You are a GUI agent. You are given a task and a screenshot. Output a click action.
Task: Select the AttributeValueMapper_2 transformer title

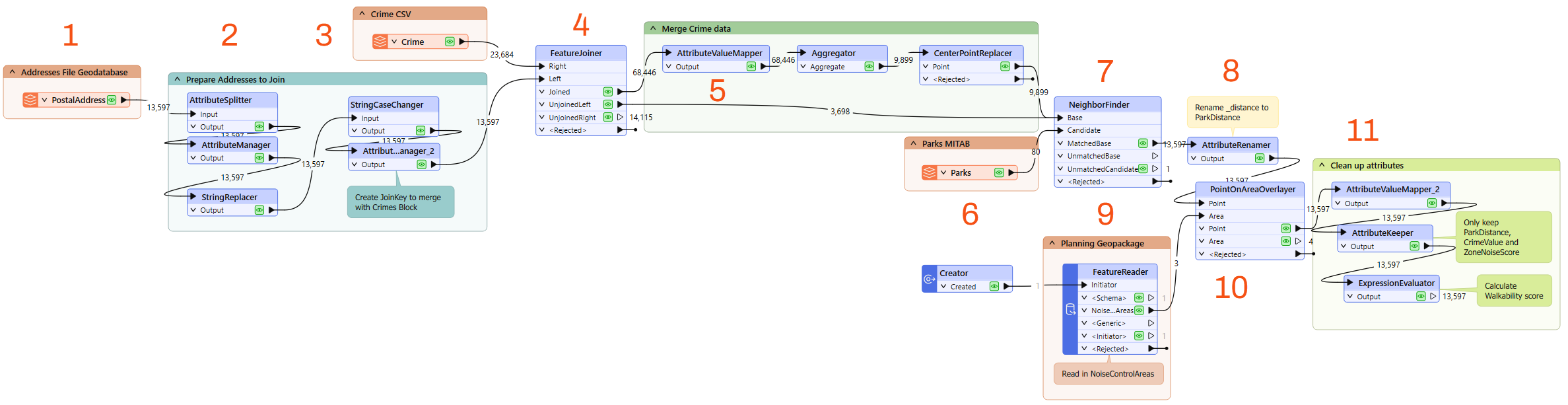point(1392,189)
